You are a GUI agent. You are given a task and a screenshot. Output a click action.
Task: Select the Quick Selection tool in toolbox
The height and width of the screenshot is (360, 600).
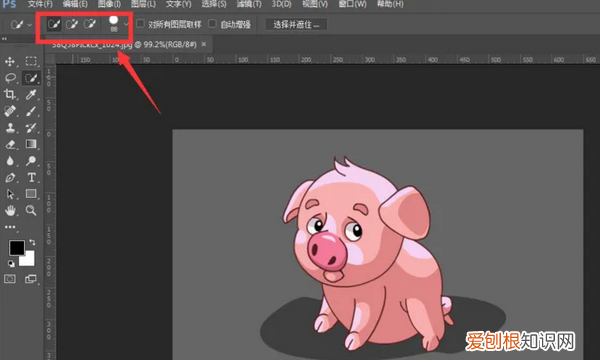[x=31, y=78]
